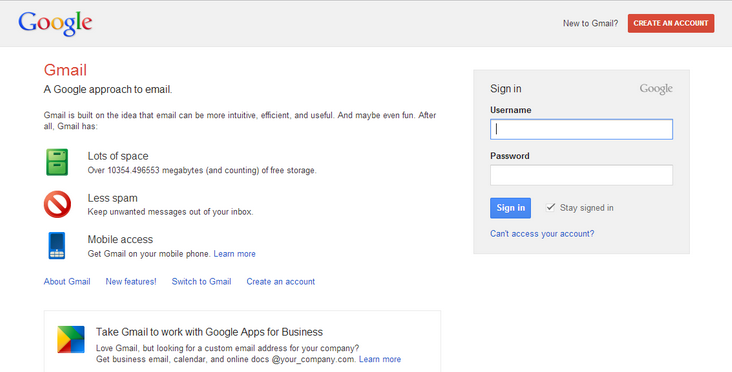The height and width of the screenshot is (372, 732).
Task: Open the New features! link
Action: [131, 281]
